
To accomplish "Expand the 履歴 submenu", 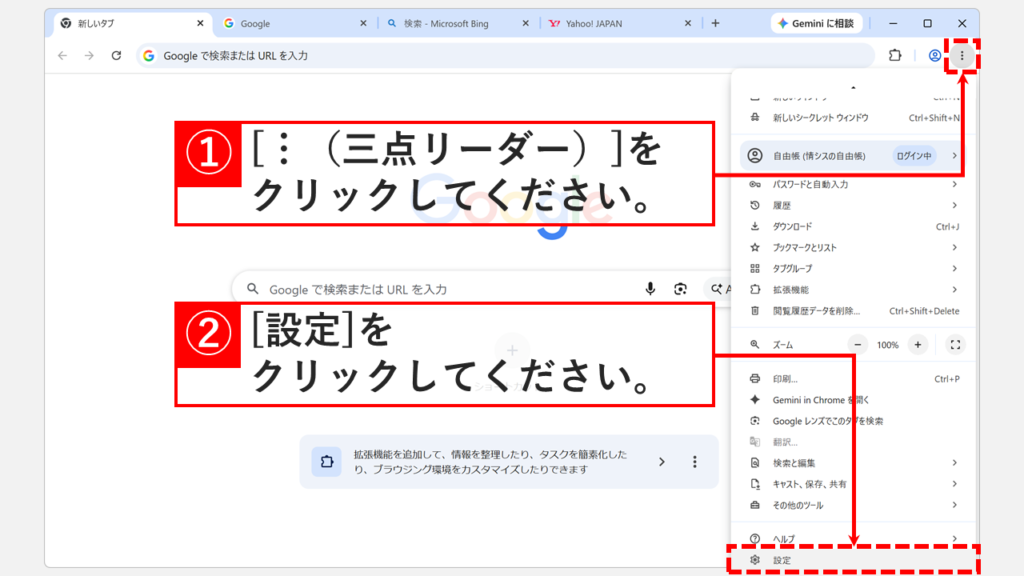I will (x=853, y=205).
